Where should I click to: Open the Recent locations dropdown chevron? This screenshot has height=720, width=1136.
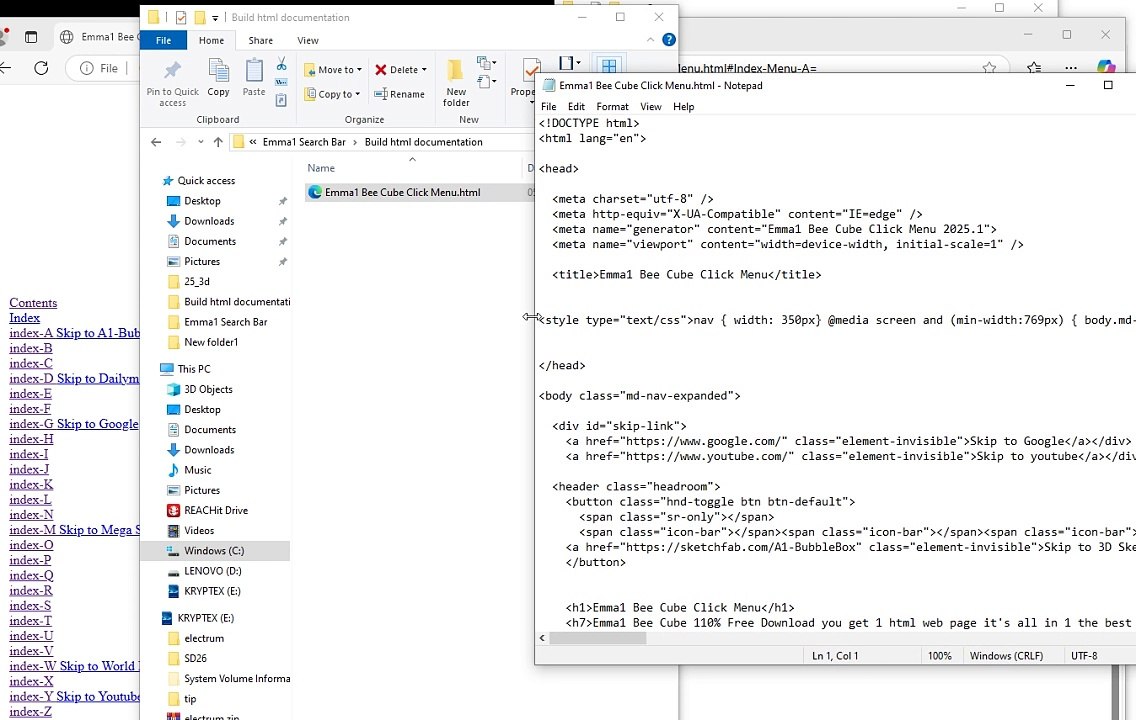pyautogui.click(x=201, y=142)
